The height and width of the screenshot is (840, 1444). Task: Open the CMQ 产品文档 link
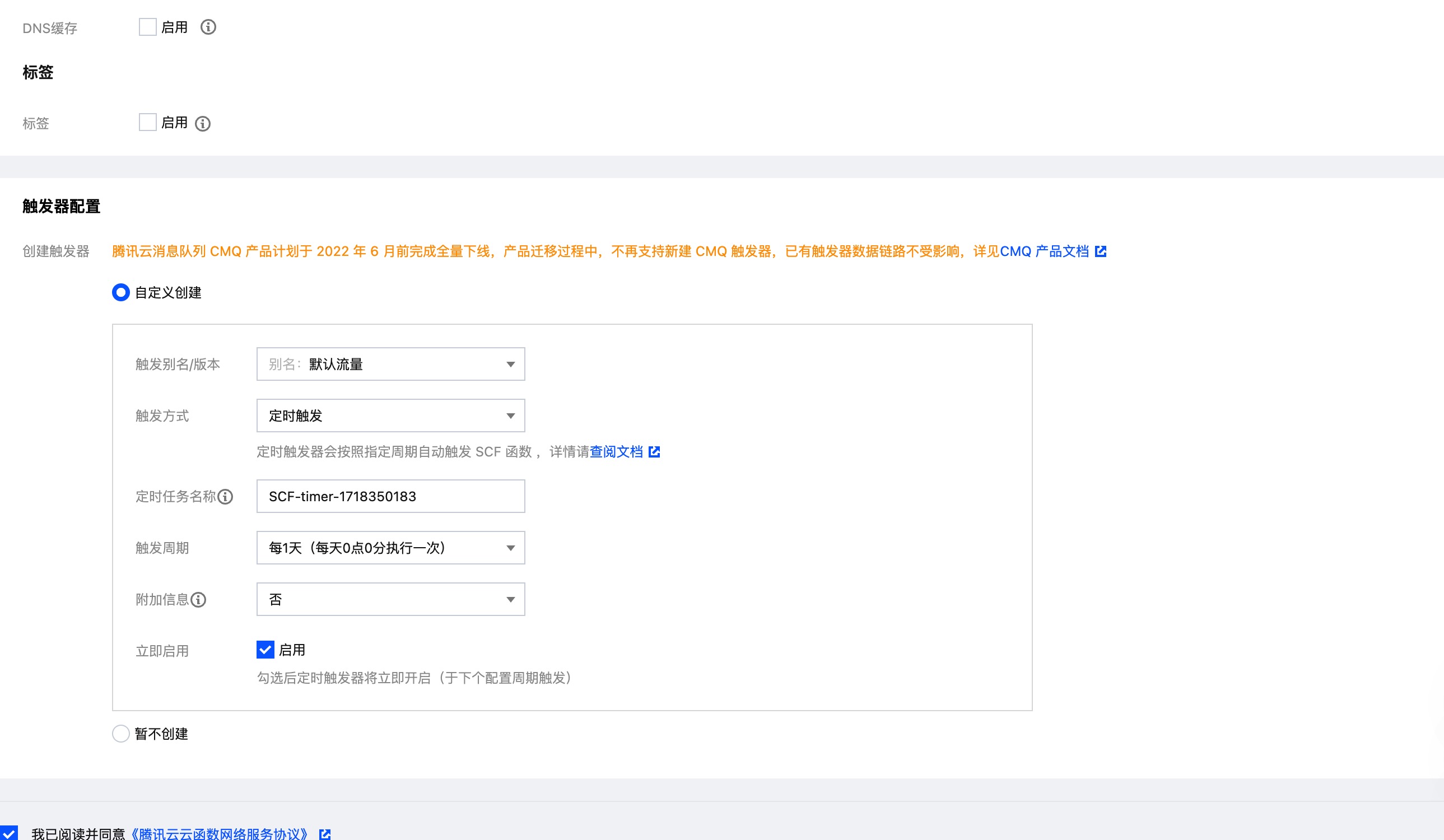point(1044,251)
